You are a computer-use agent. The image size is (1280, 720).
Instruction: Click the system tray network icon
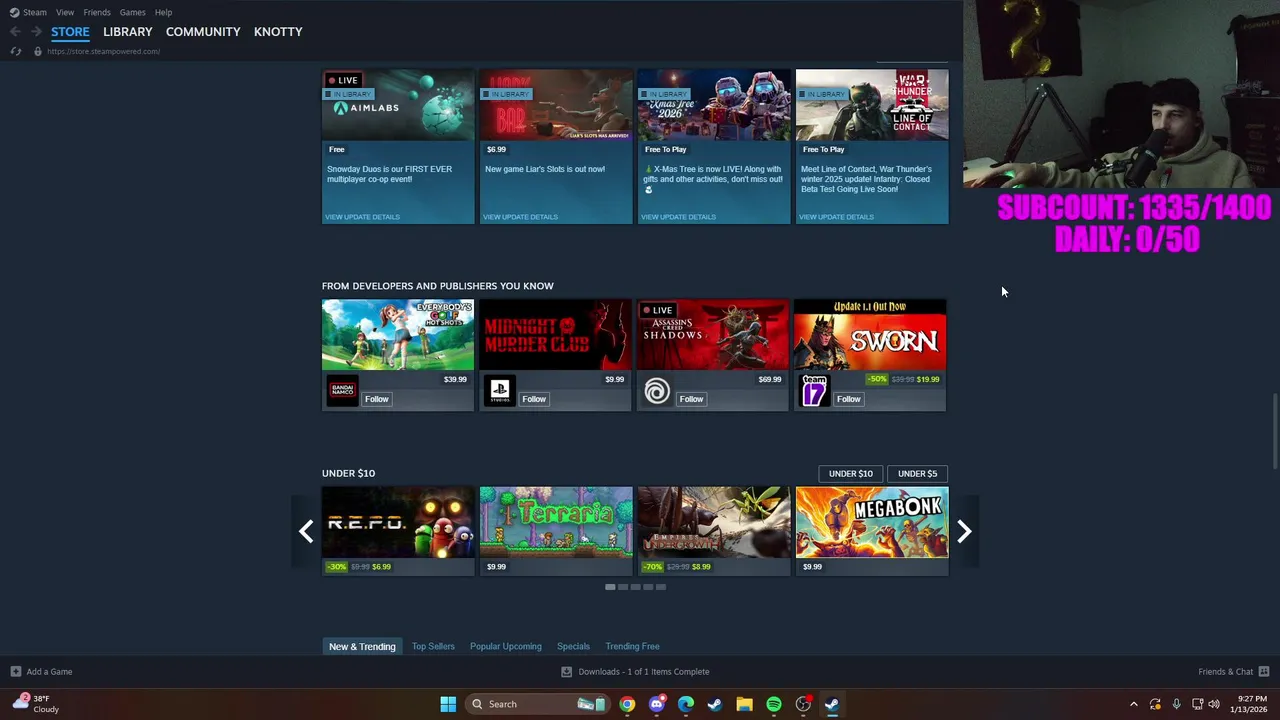coord(1197,704)
